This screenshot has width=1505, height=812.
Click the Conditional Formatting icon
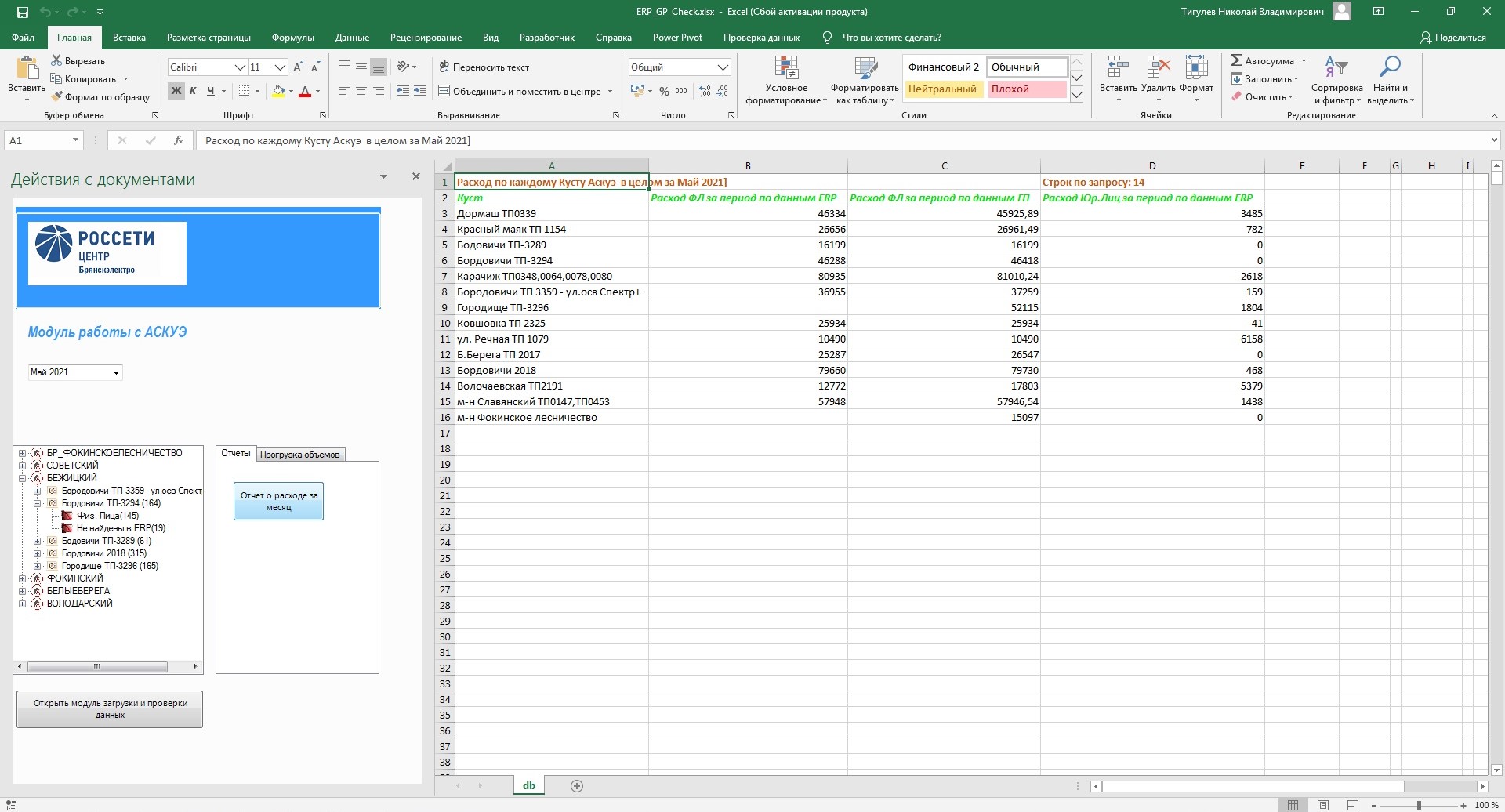pos(785,69)
